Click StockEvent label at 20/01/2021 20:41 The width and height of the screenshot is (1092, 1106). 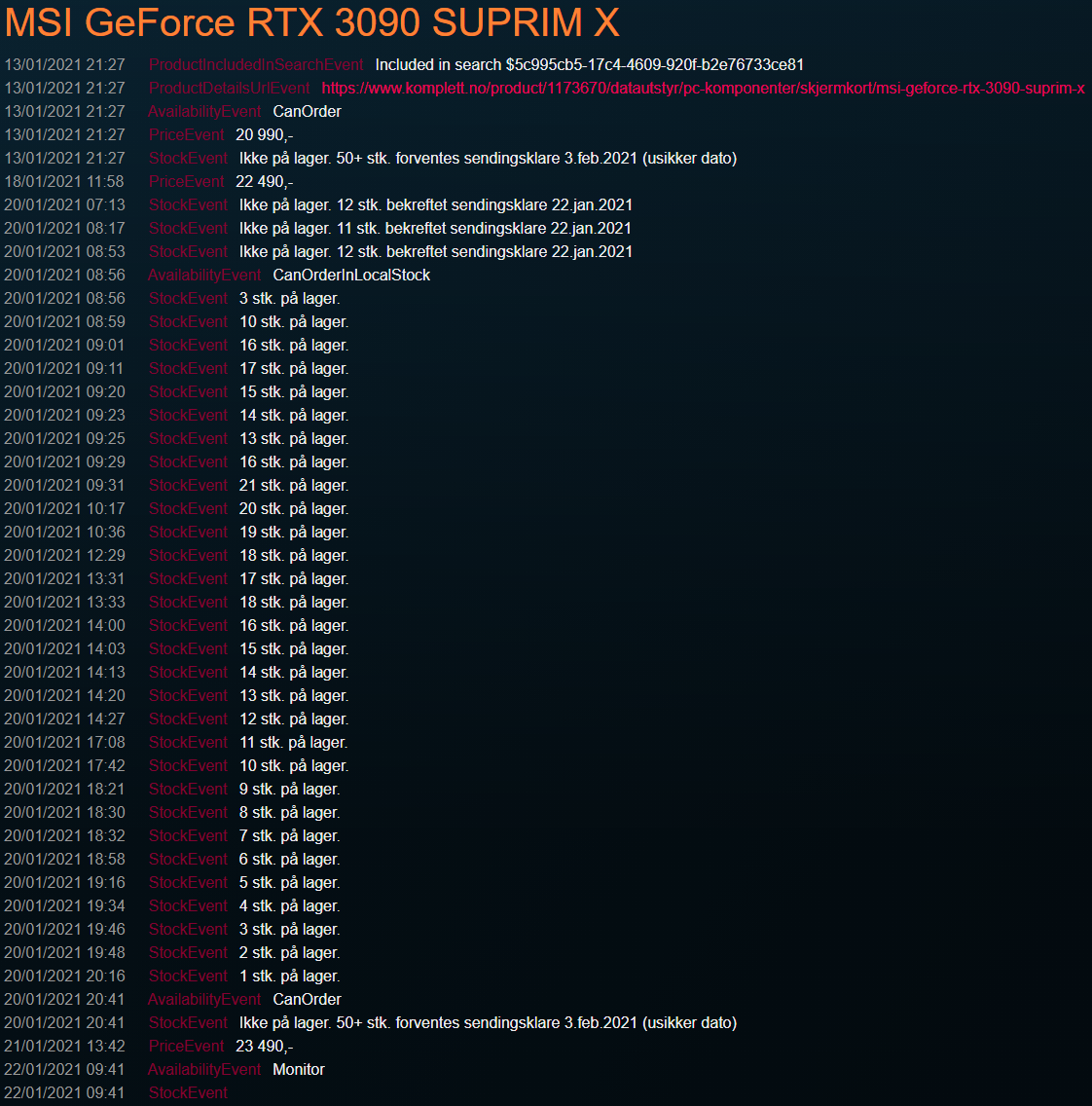click(x=188, y=1023)
